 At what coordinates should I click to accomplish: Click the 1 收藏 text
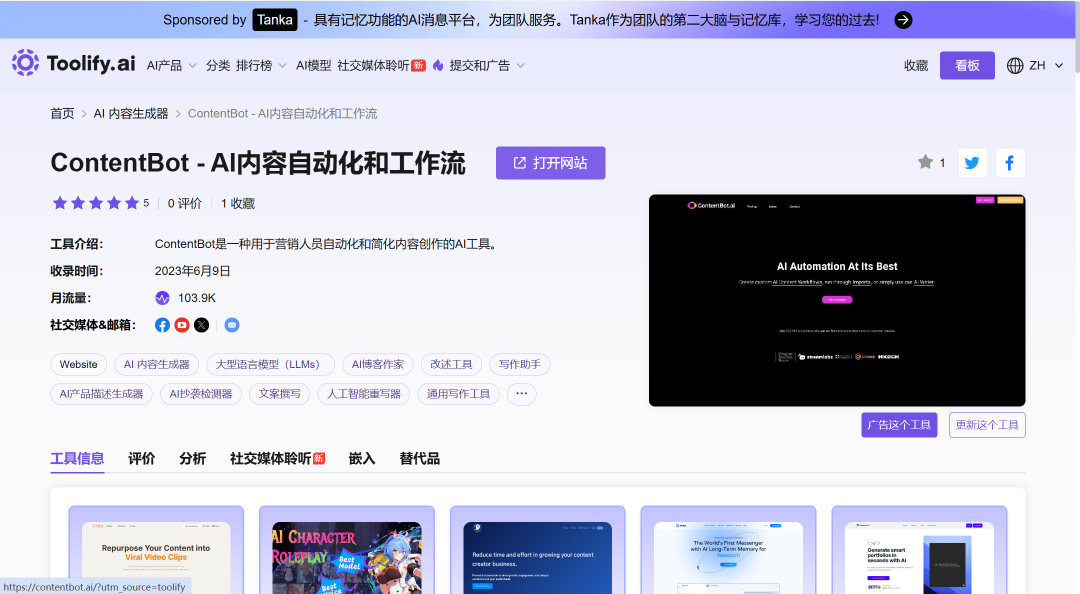[x=238, y=203]
